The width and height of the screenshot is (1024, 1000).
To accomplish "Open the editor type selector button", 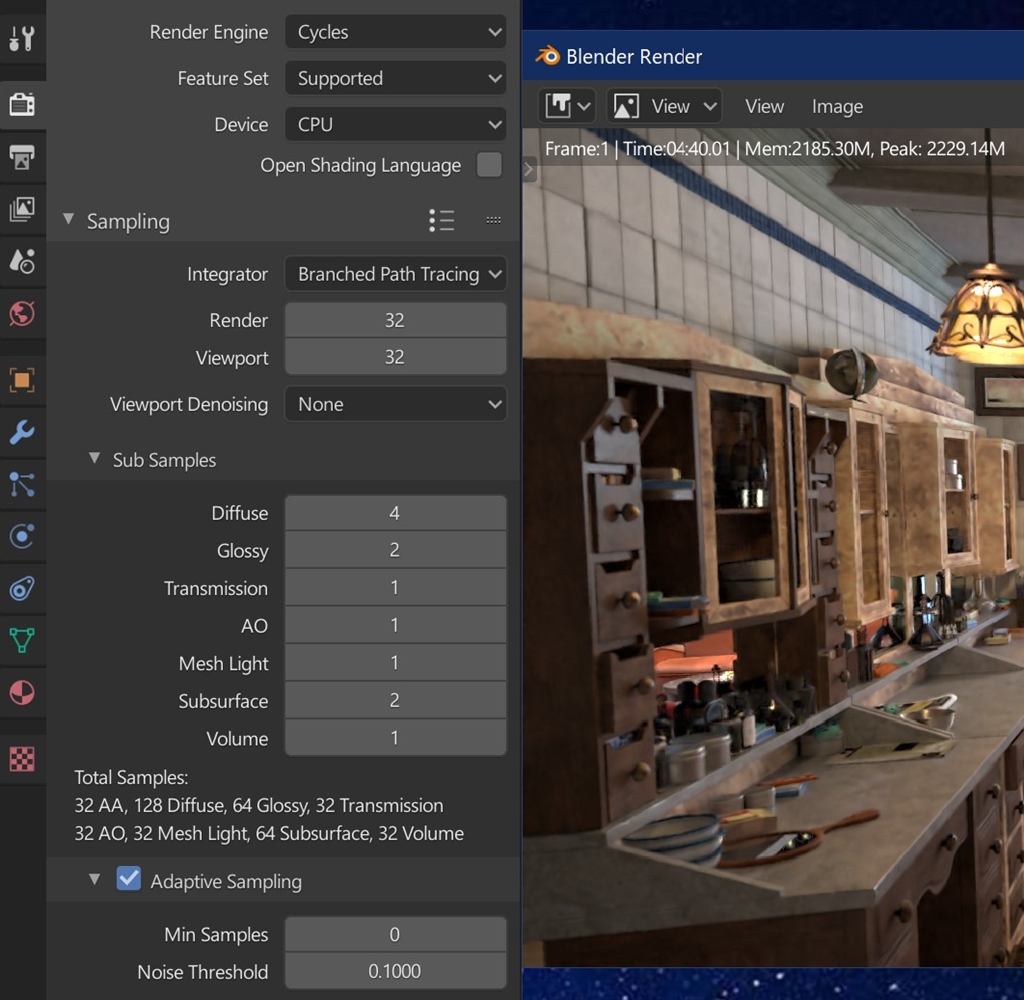I will pos(567,106).
